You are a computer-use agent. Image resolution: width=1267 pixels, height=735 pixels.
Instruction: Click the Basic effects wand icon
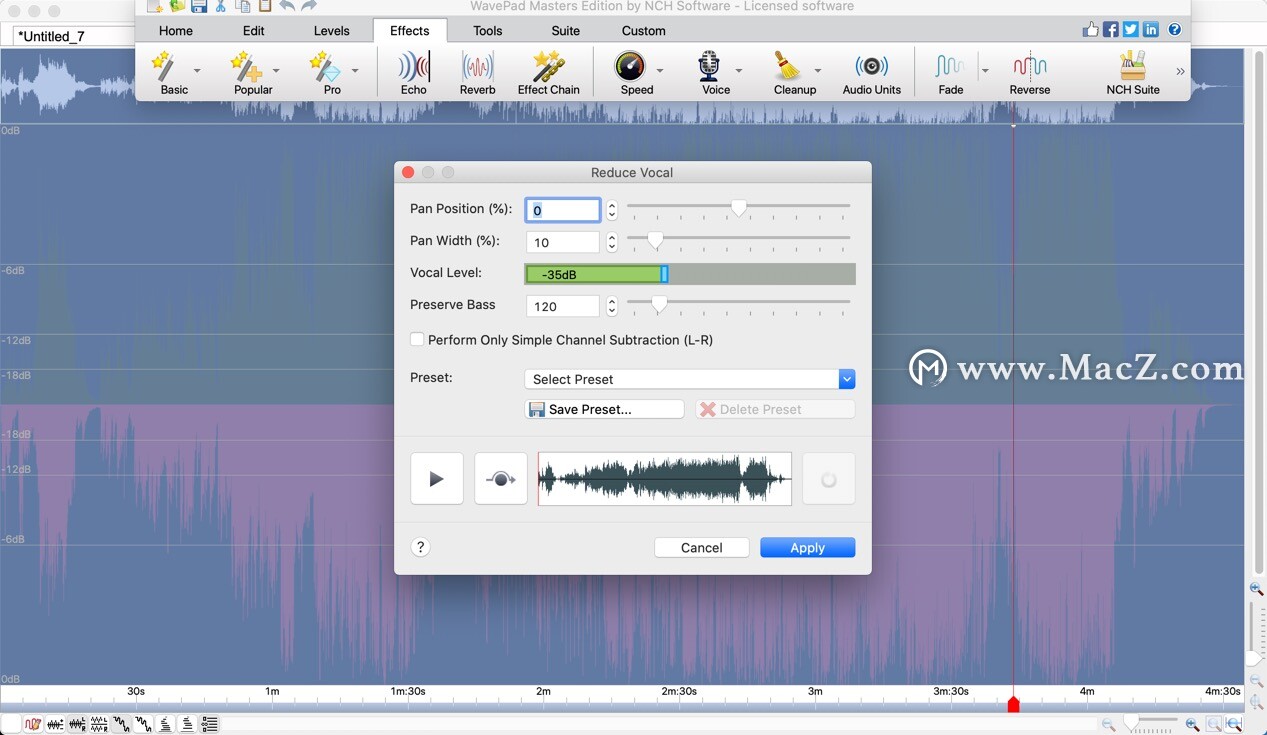163,67
